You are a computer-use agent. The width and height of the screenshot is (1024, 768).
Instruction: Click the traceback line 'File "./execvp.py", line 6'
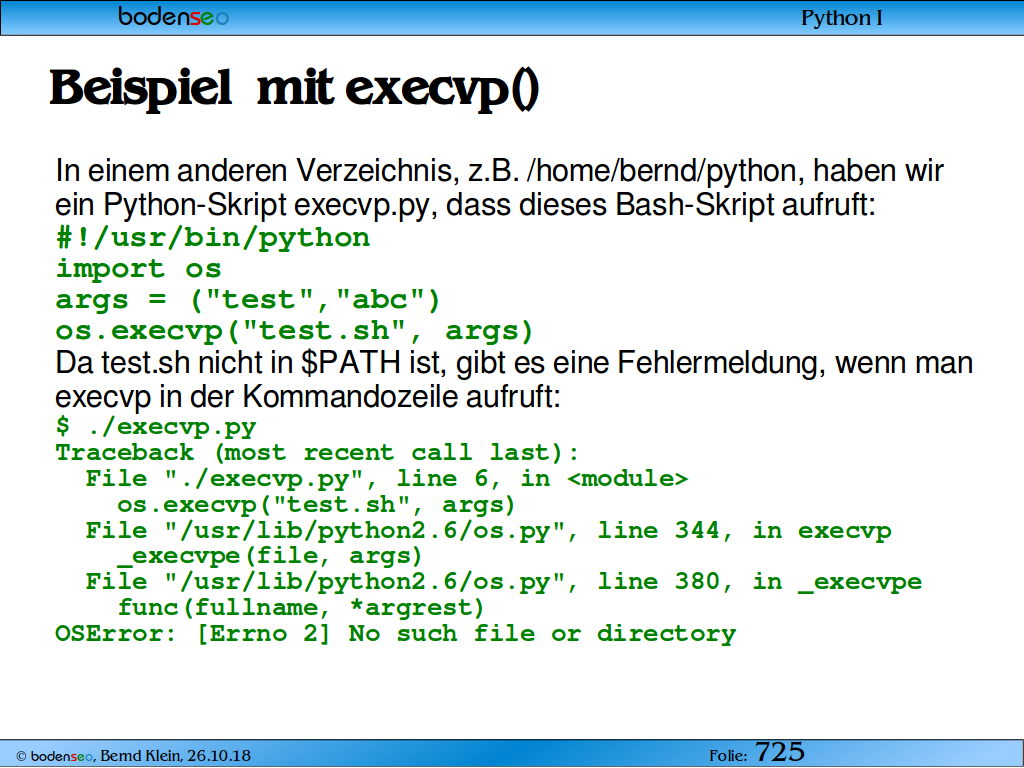(x=387, y=479)
